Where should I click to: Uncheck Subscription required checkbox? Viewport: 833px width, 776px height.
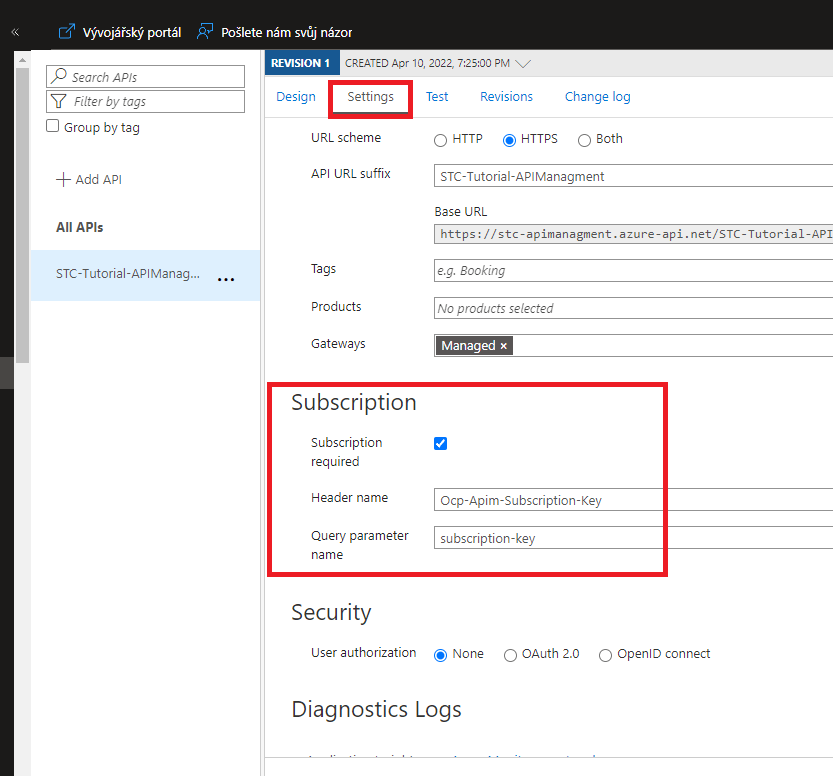441,443
